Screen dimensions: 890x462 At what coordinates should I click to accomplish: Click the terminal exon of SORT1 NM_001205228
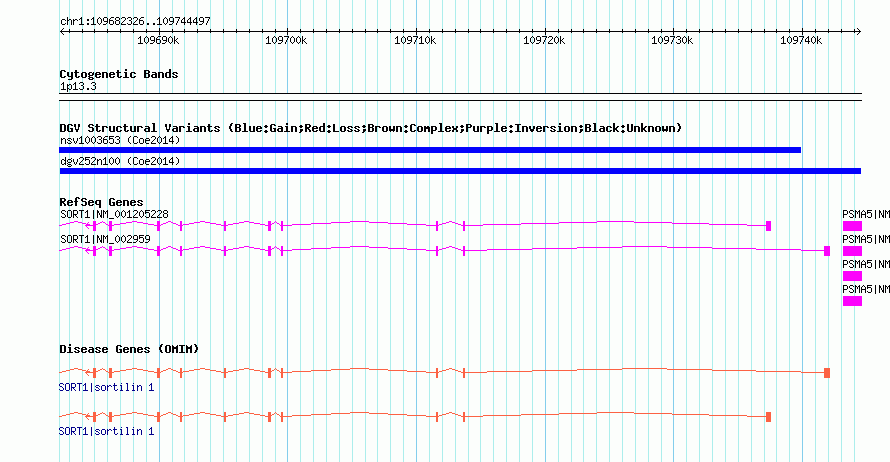pos(769,226)
